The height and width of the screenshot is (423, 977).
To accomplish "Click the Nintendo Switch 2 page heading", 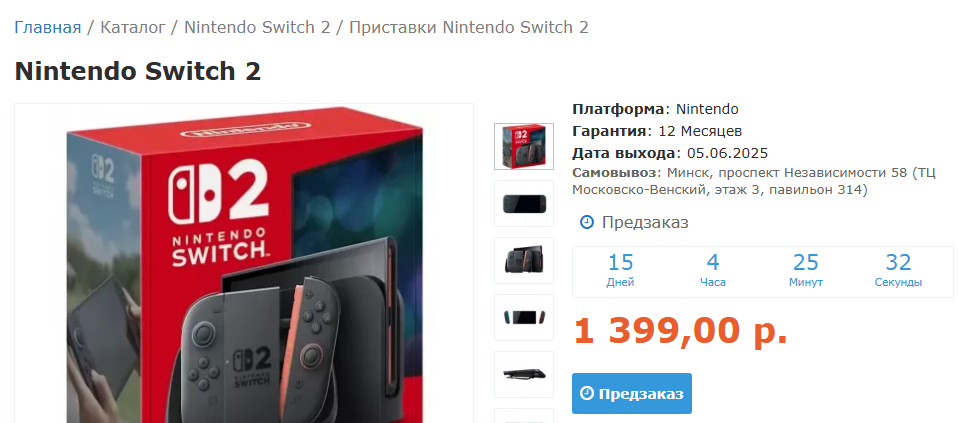I will tap(138, 71).
